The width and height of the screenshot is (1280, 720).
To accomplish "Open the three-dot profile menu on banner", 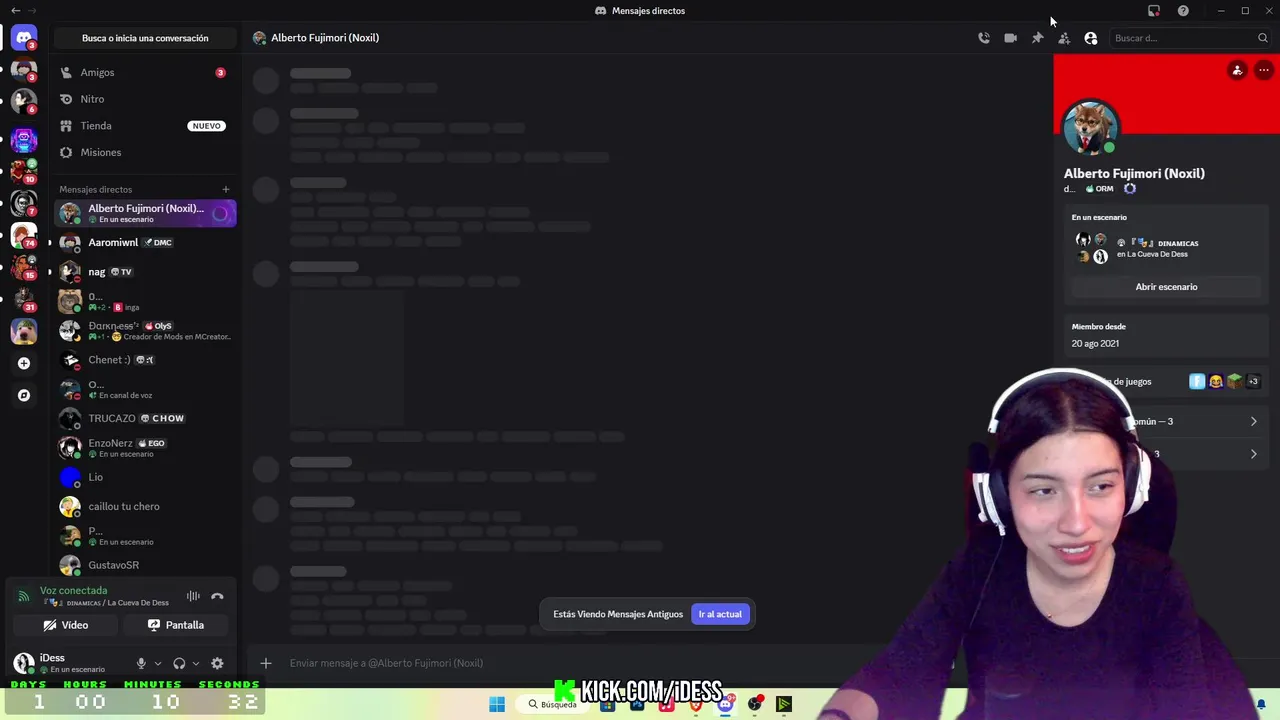I will 1264,70.
